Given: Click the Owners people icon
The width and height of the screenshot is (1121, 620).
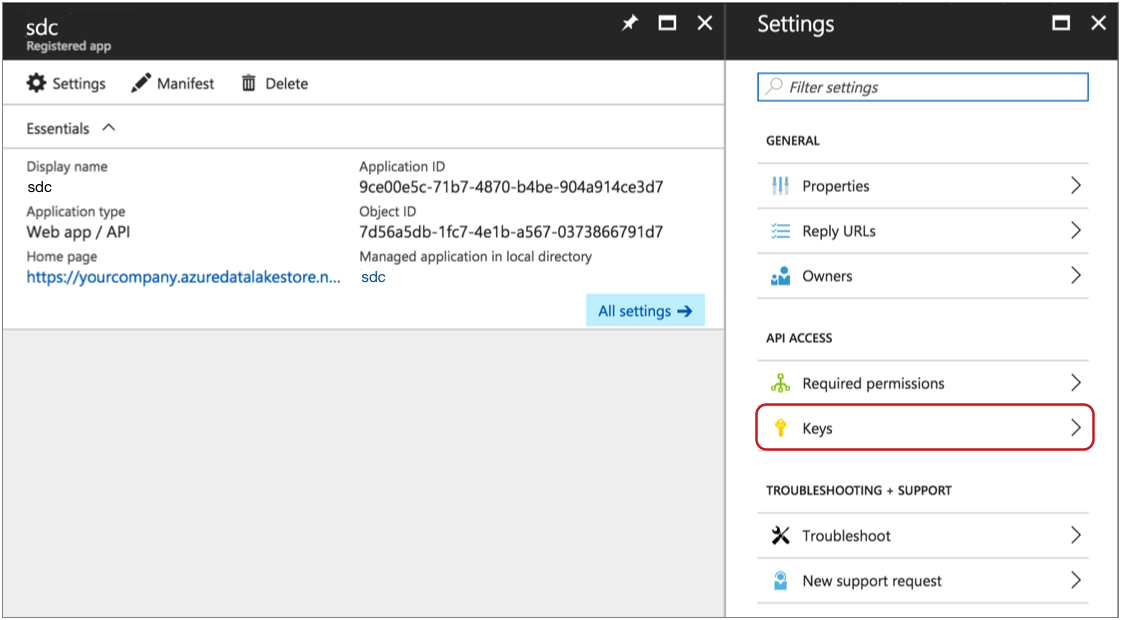Looking at the screenshot, I should coord(780,276).
